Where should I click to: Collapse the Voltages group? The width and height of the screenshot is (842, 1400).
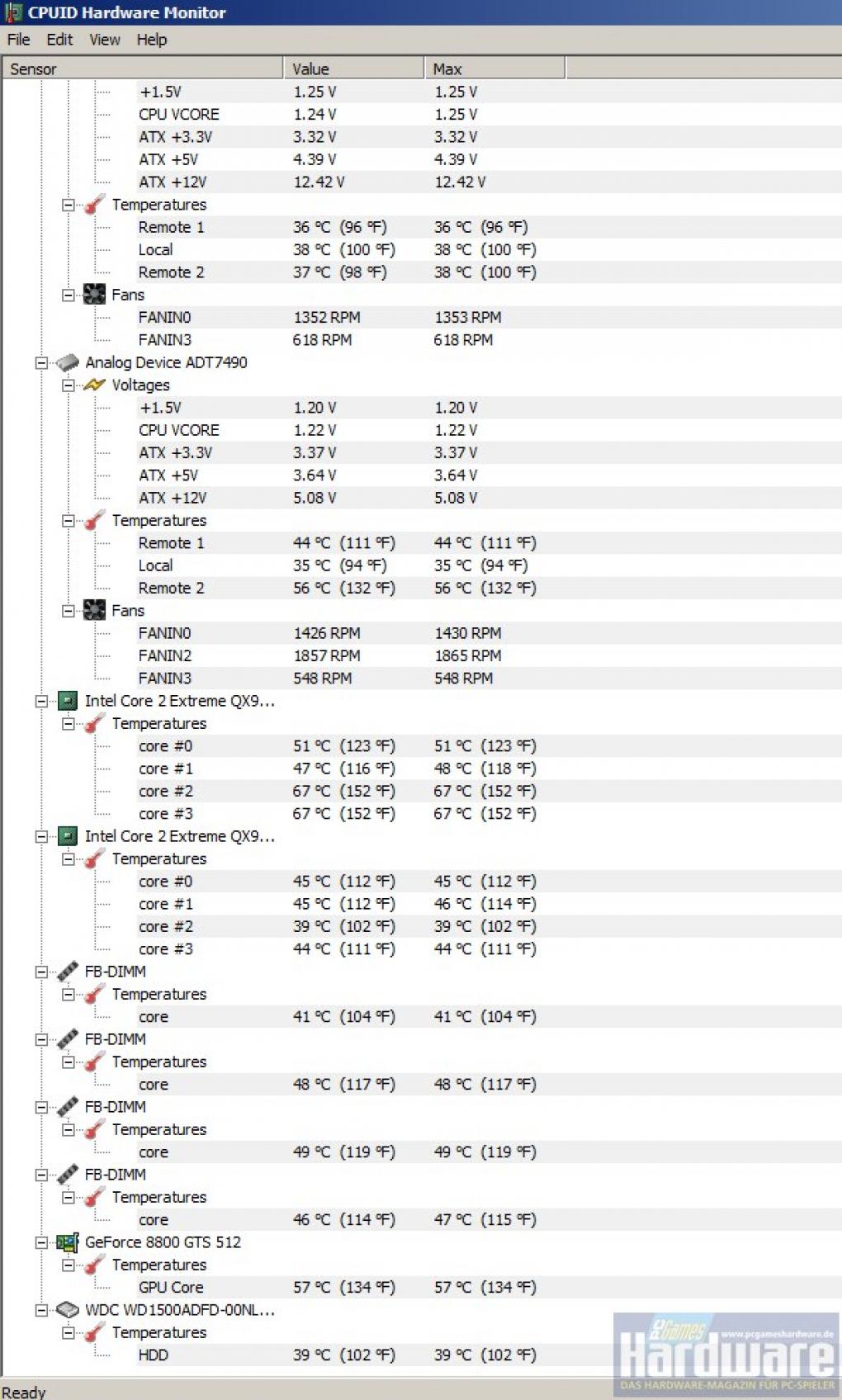pos(69,385)
